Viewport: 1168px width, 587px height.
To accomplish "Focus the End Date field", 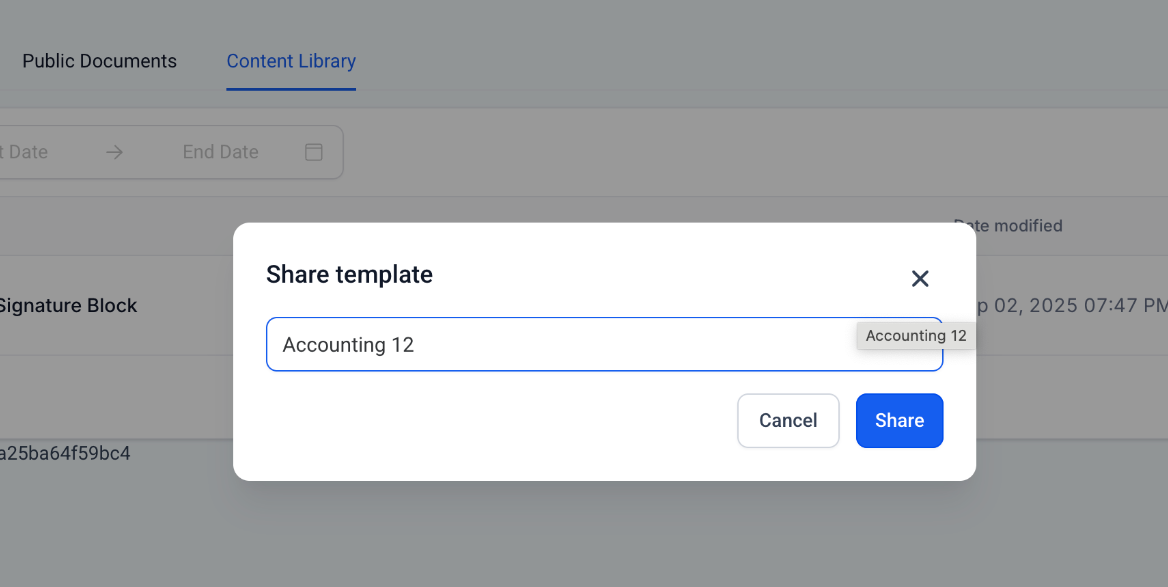I will tap(220, 152).
